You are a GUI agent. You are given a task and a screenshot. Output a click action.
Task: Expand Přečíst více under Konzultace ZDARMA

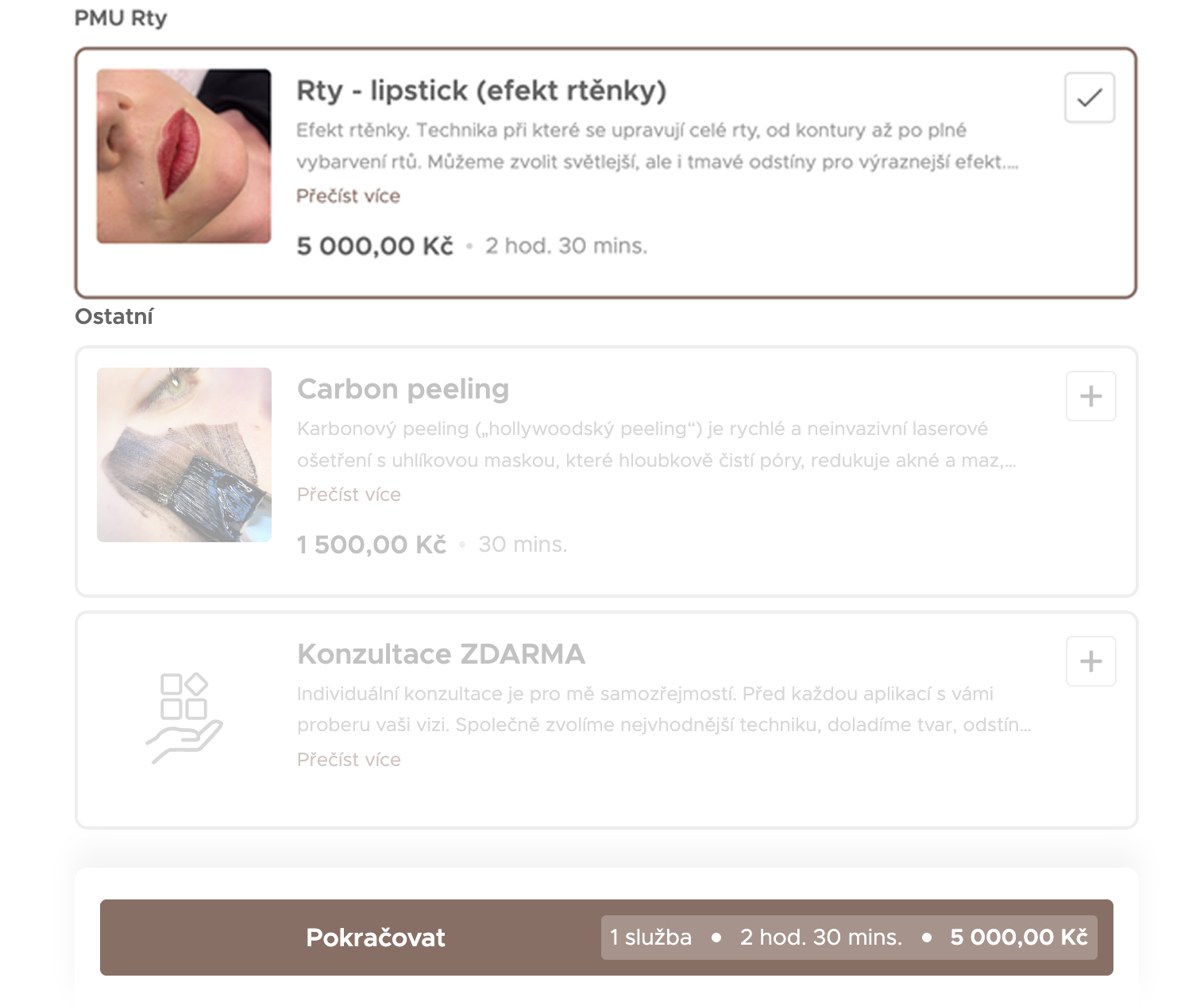click(x=349, y=760)
